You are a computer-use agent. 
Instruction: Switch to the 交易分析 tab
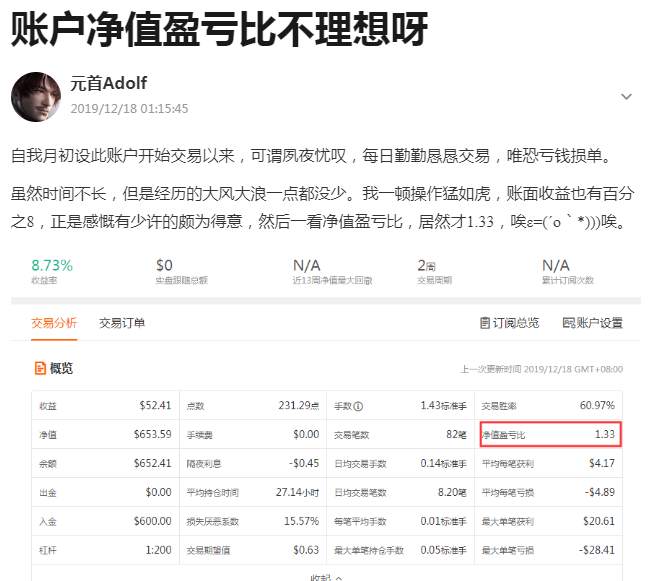click(54, 323)
